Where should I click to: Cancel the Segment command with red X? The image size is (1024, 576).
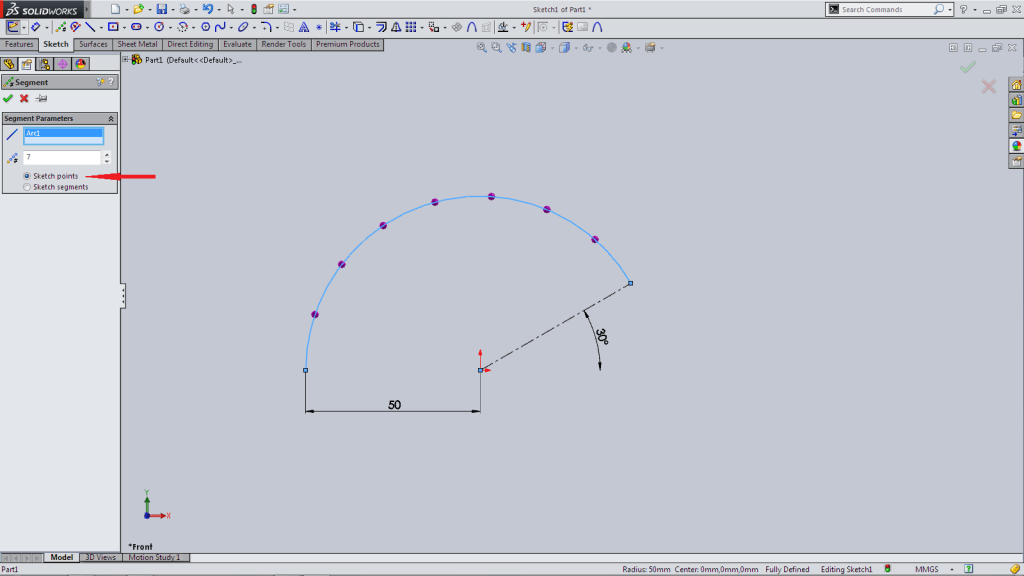[23, 99]
